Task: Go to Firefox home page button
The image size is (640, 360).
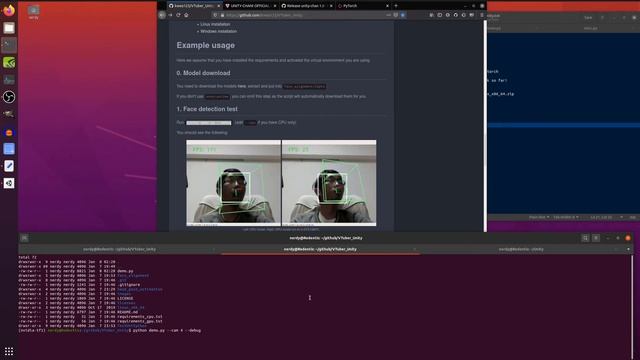Action: click(186, 15)
